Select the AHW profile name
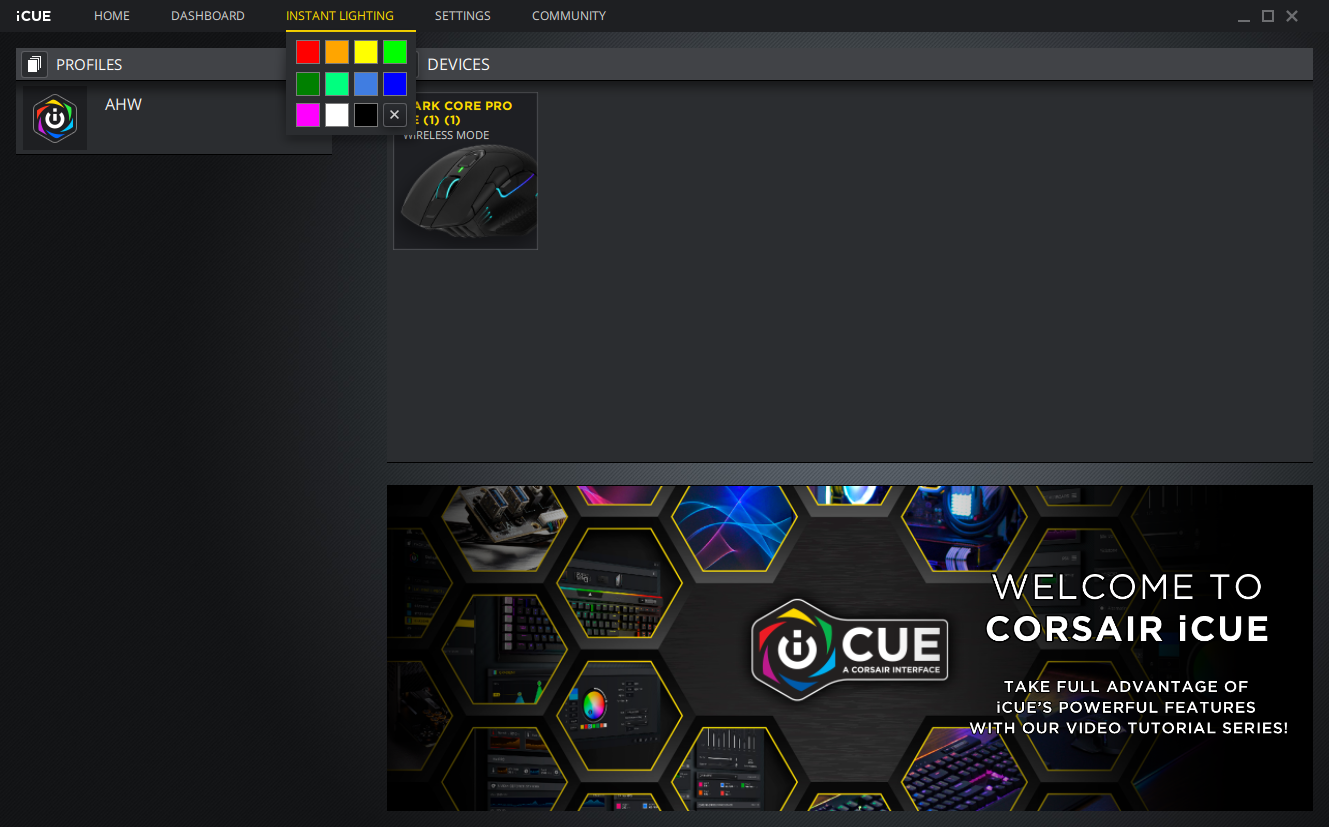Viewport: 1329px width, 827px height. tap(124, 104)
